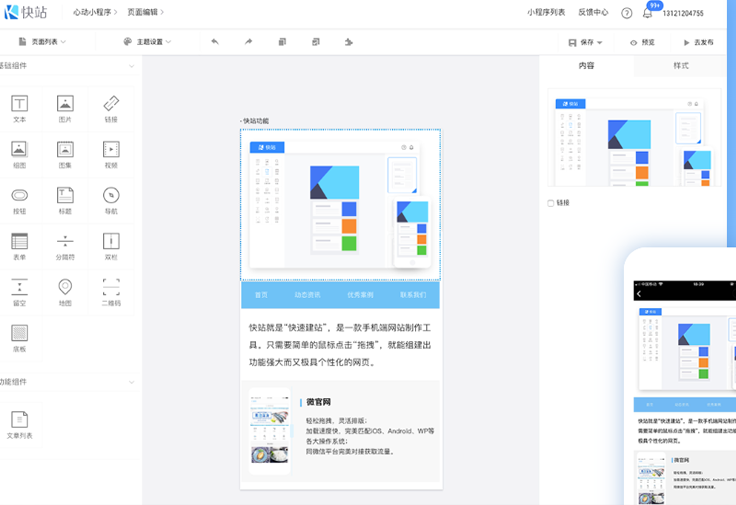
Task: Select 首页 in the canvas navigation bar
Action: click(261, 295)
